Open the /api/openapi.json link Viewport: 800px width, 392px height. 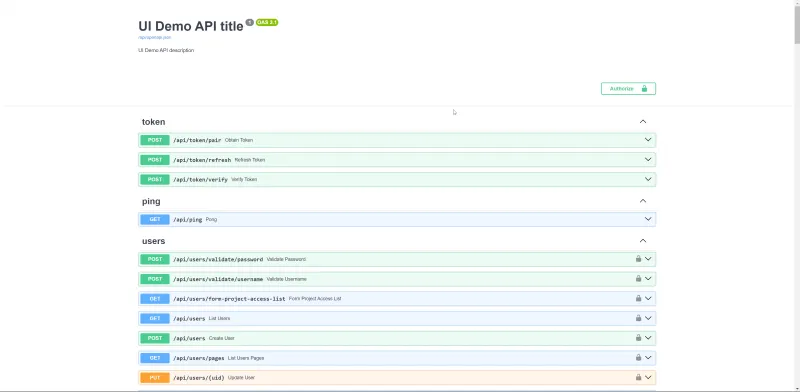pos(155,37)
